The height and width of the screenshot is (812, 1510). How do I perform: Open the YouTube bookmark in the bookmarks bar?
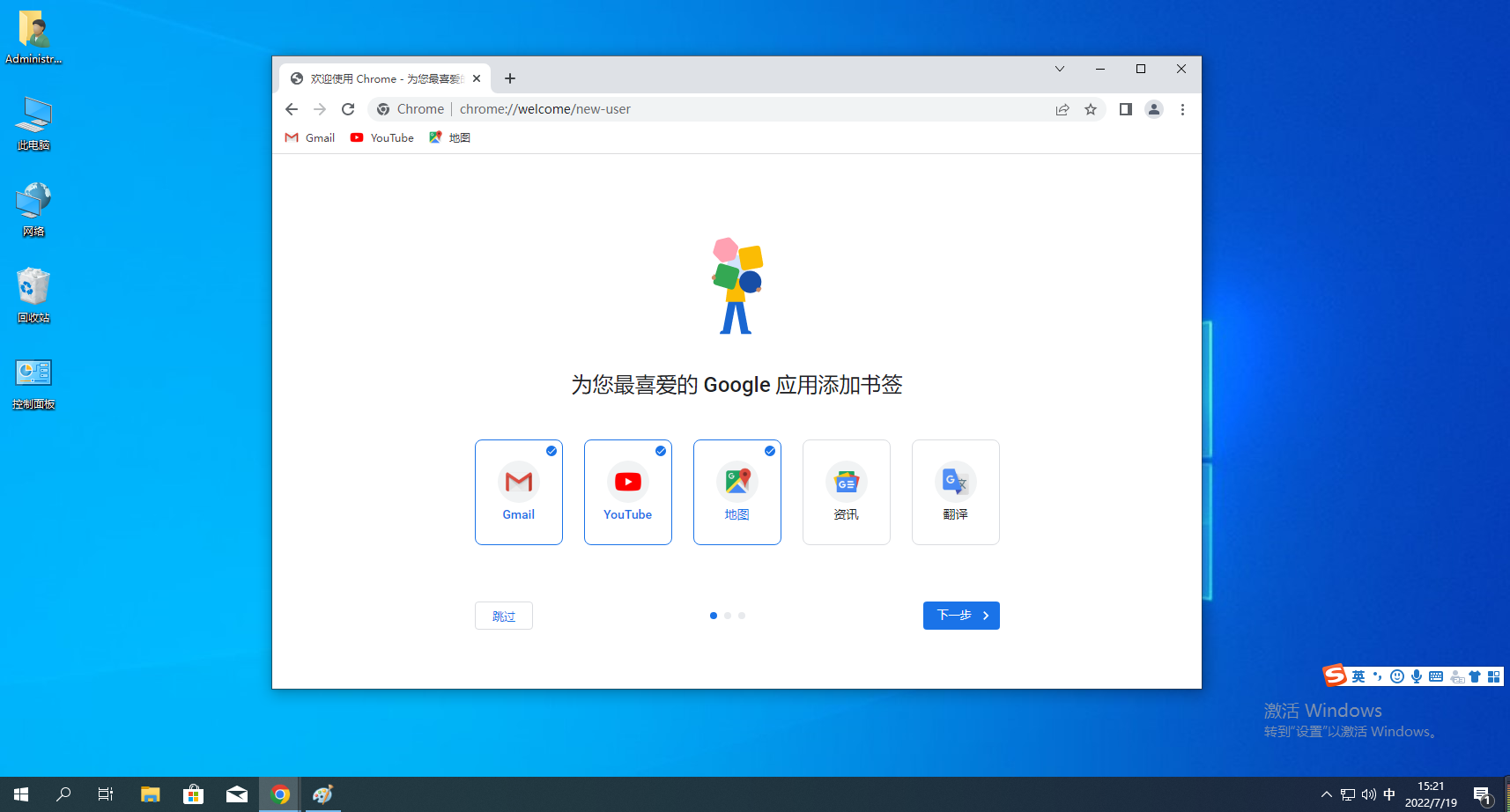click(x=382, y=137)
